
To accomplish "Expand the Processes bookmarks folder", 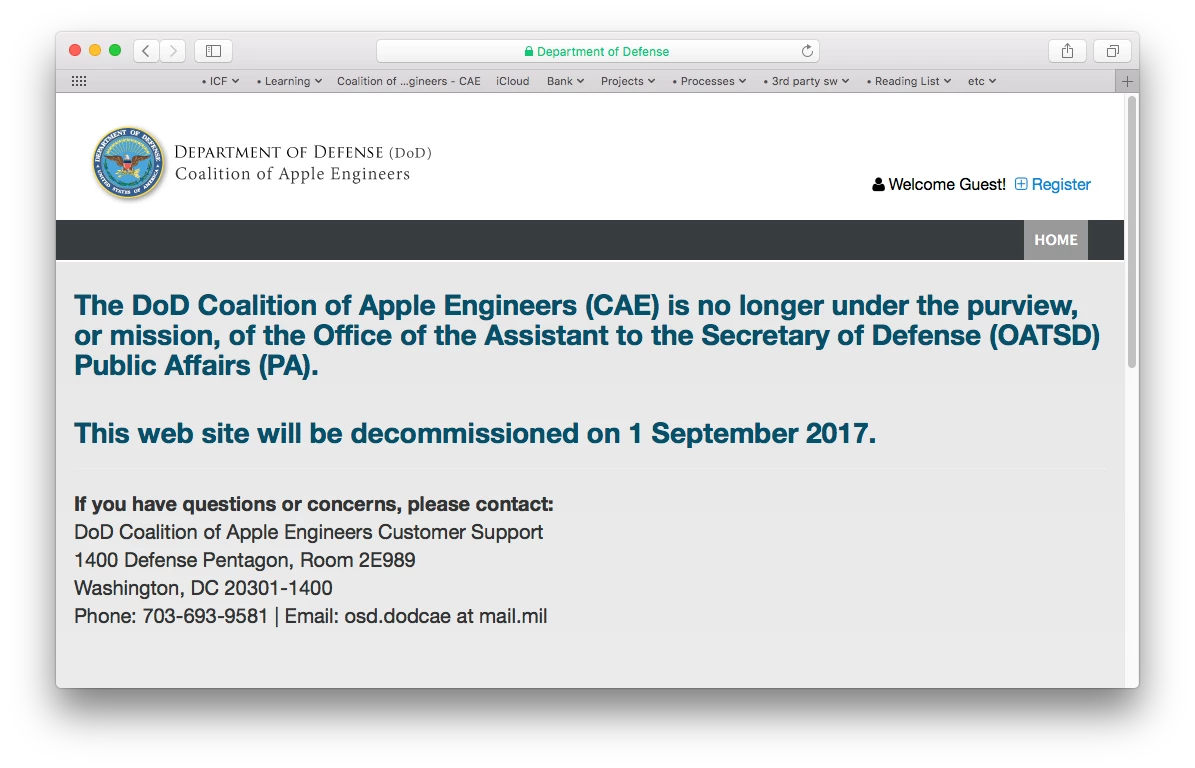I will point(709,81).
